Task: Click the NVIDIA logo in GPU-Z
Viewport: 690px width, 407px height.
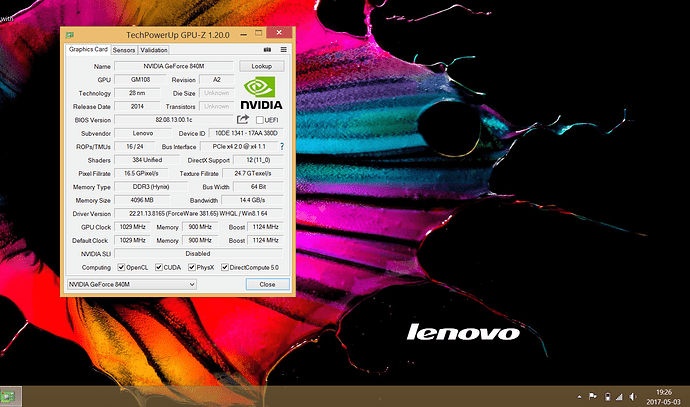Action: coord(261,92)
